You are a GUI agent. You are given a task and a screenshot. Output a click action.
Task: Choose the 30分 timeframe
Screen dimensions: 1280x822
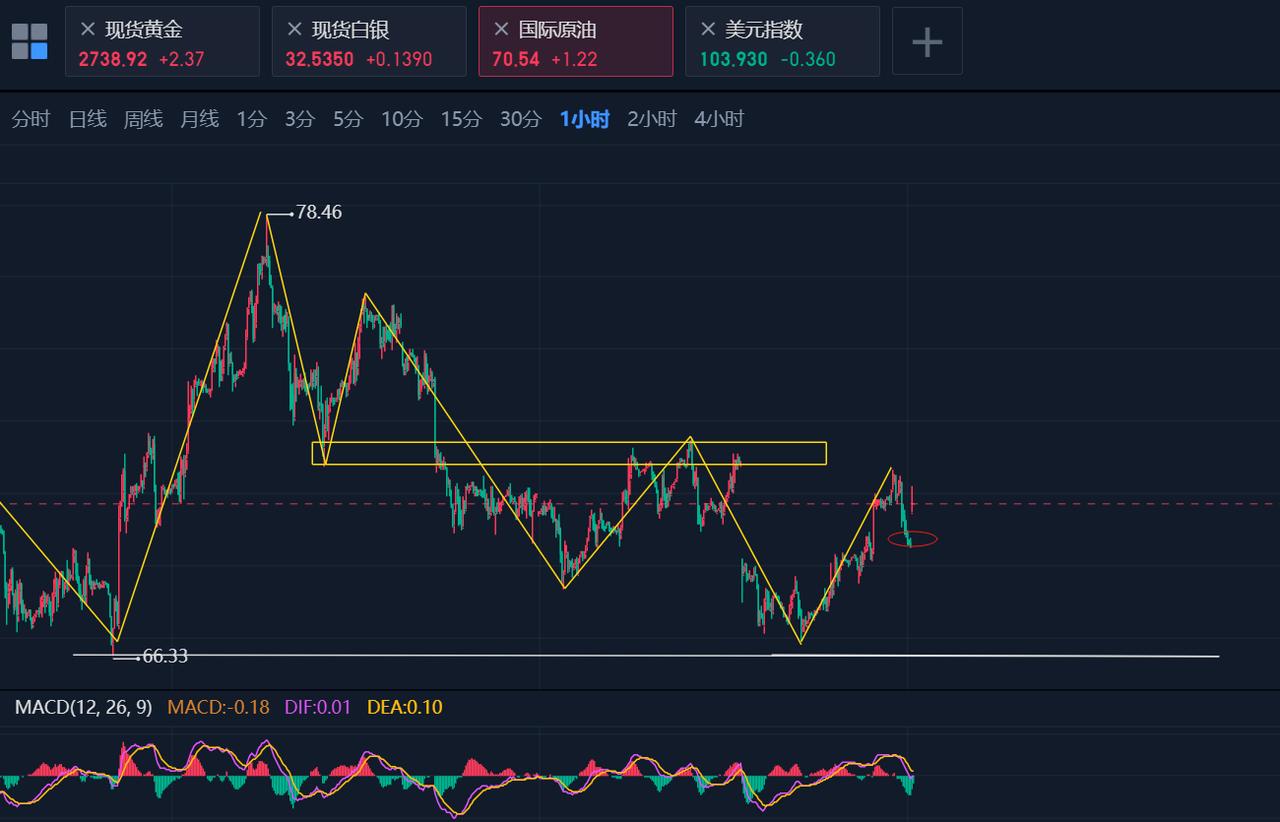point(520,119)
